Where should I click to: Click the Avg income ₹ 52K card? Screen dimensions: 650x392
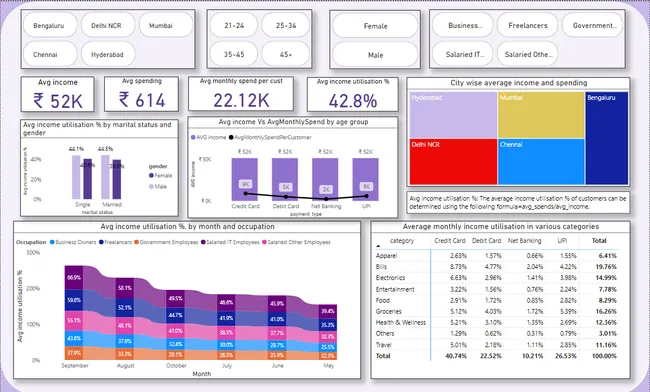click(x=58, y=94)
